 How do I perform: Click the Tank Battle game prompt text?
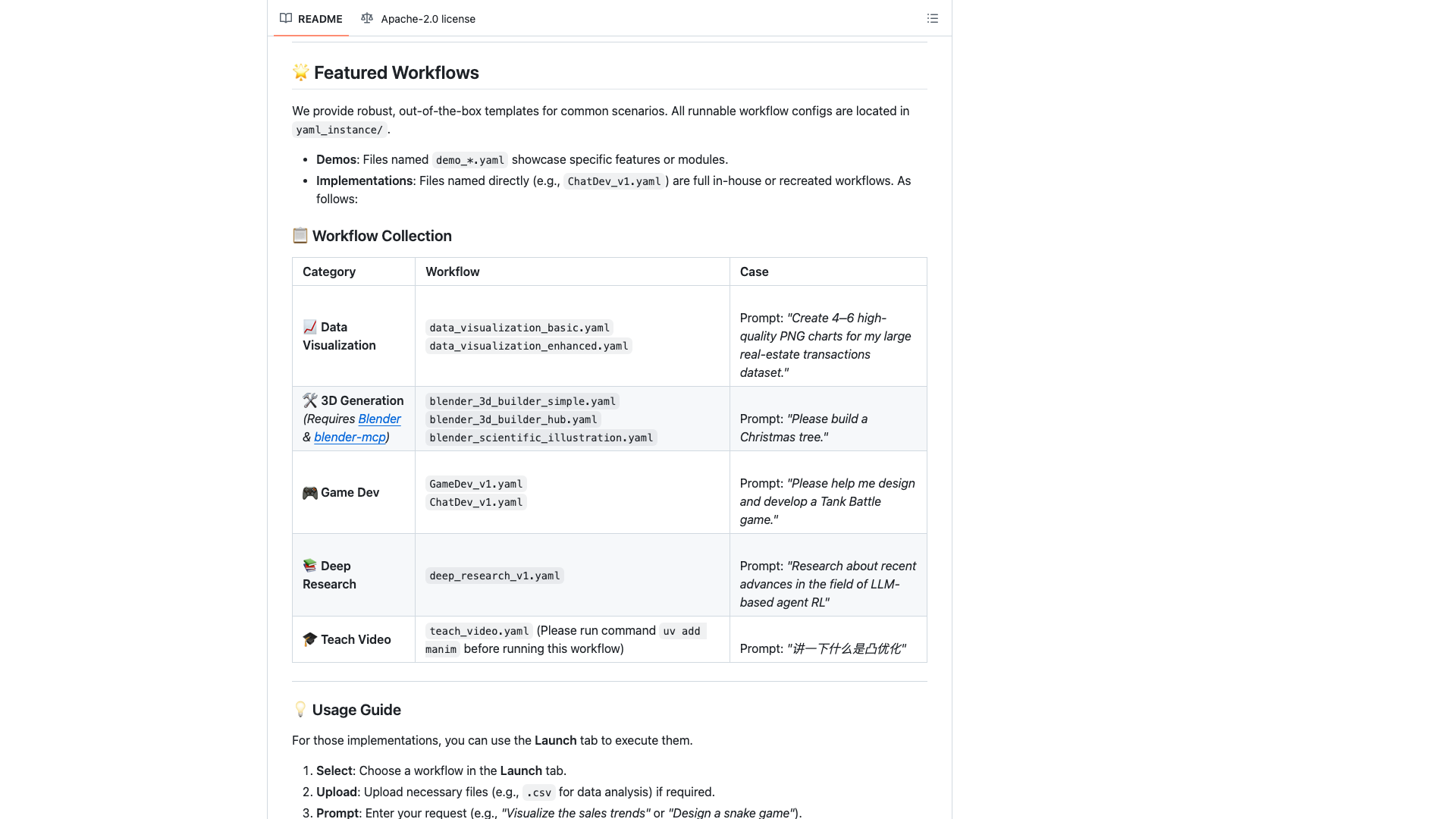point(827,501)
